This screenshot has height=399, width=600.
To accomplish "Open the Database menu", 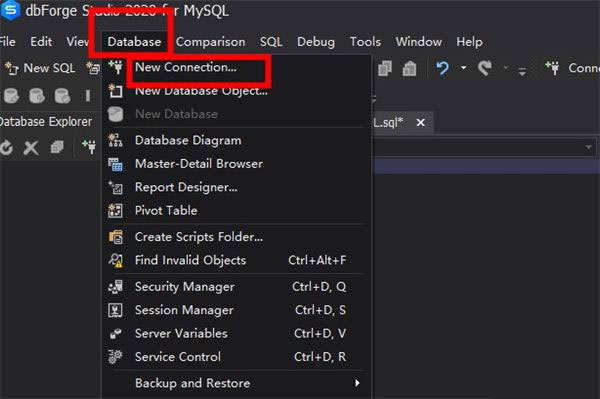I will 134,42.
